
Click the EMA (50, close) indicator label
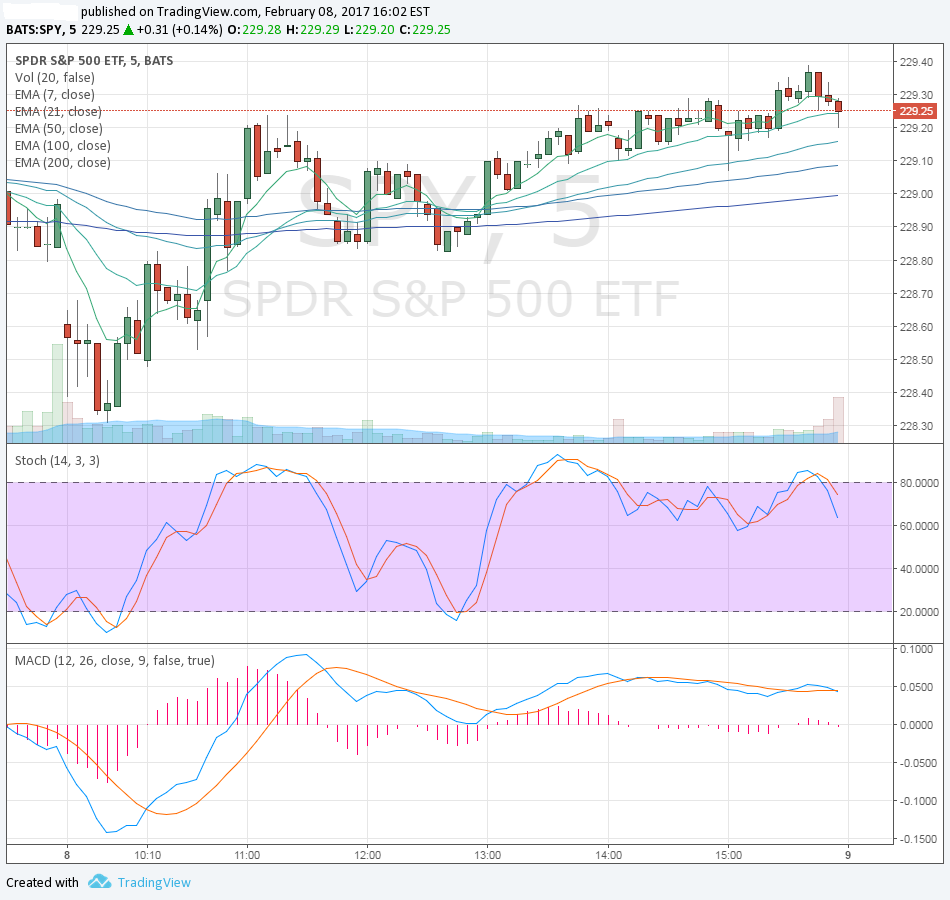click(x=59, y=128)
